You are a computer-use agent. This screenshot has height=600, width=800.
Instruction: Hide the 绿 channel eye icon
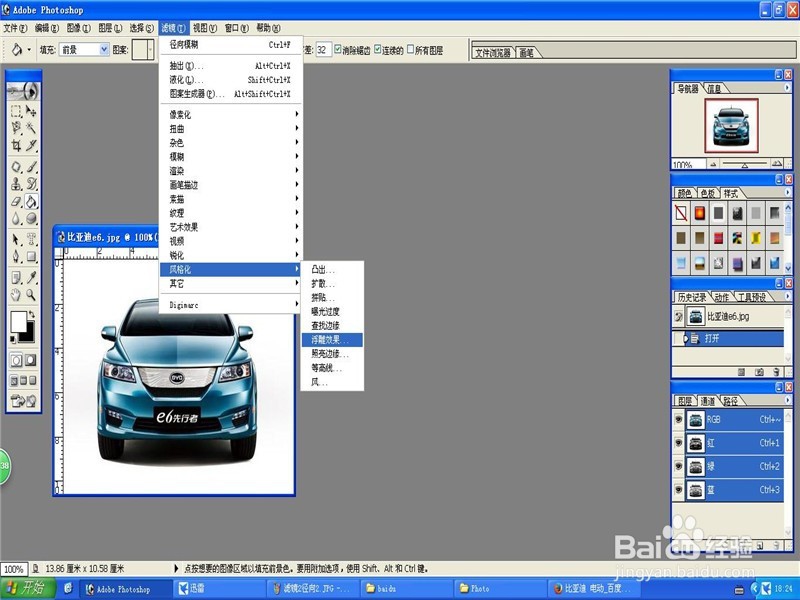679,466
